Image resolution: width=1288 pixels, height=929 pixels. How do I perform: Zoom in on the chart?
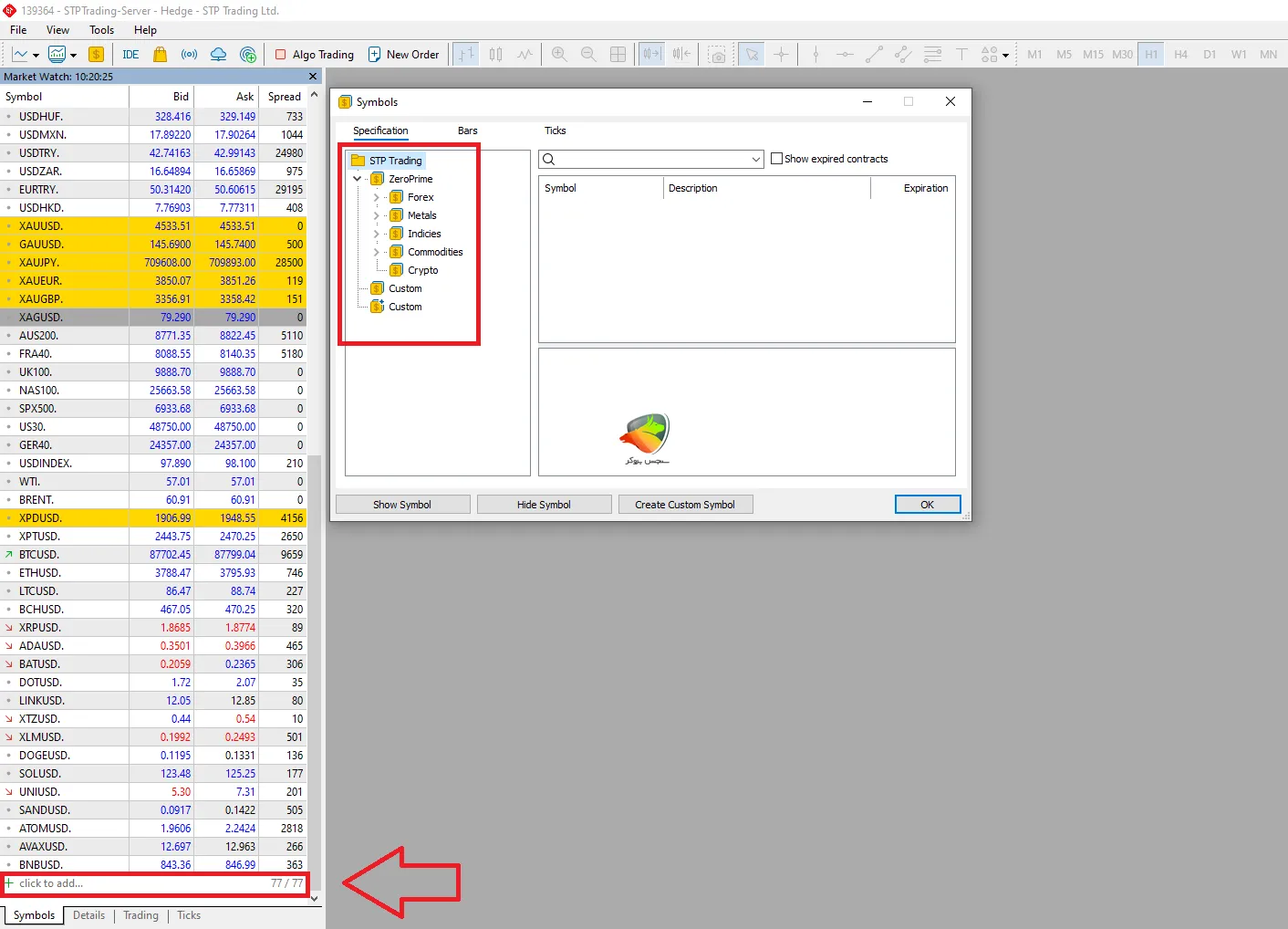[x=559, y=55]
